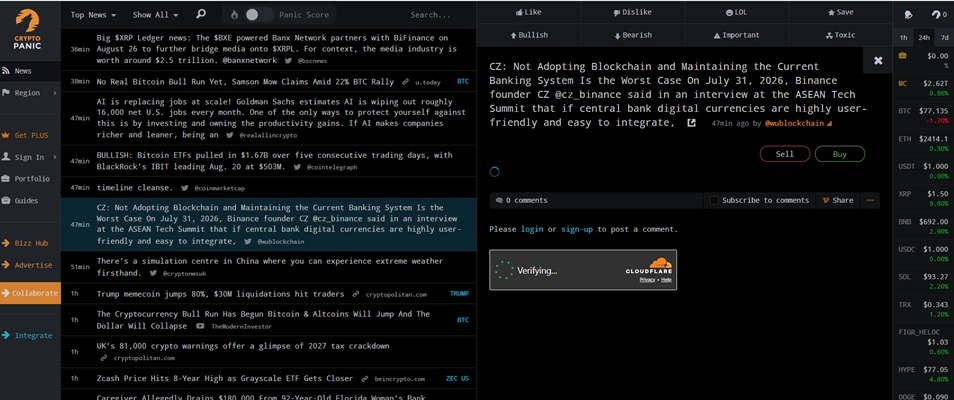Click the notifications bell icon top right

pos(908,15)
